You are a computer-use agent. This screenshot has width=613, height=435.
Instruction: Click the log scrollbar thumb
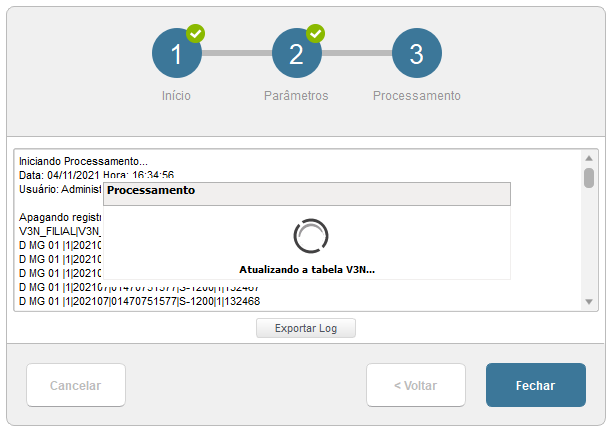(x=589, y=178)
